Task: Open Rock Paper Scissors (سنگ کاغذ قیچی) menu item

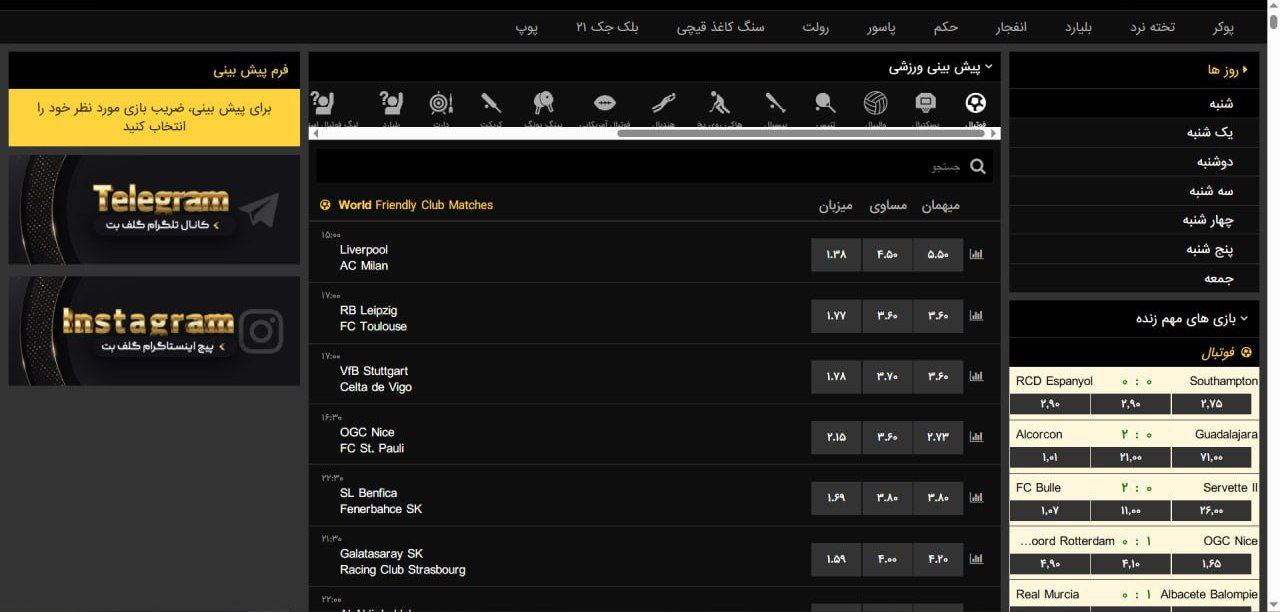Action: coord(721,27)
